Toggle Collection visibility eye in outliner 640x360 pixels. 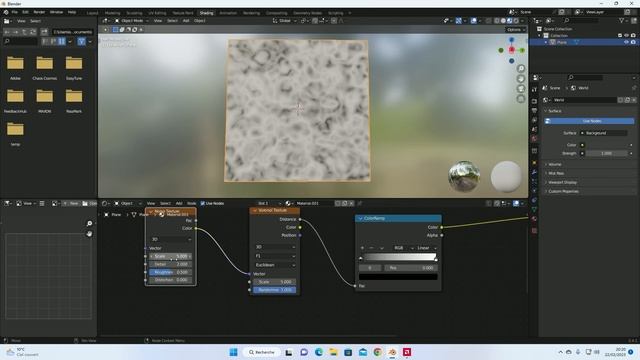point(626,36)
